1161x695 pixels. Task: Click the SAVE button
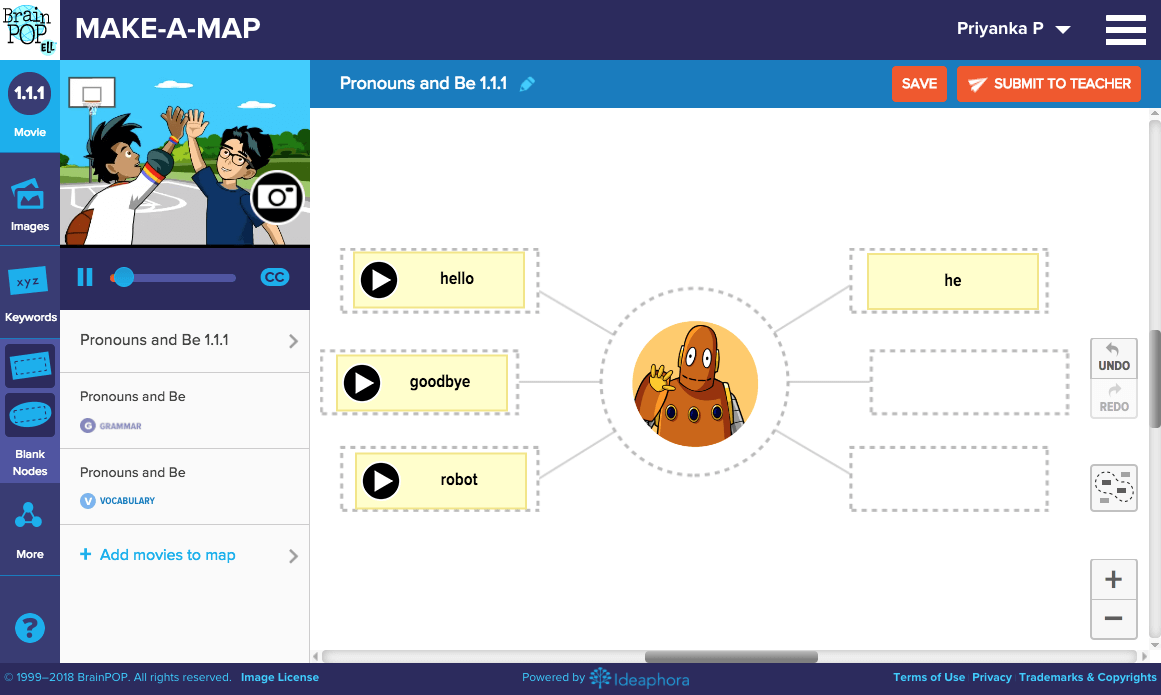coord(919,84)
